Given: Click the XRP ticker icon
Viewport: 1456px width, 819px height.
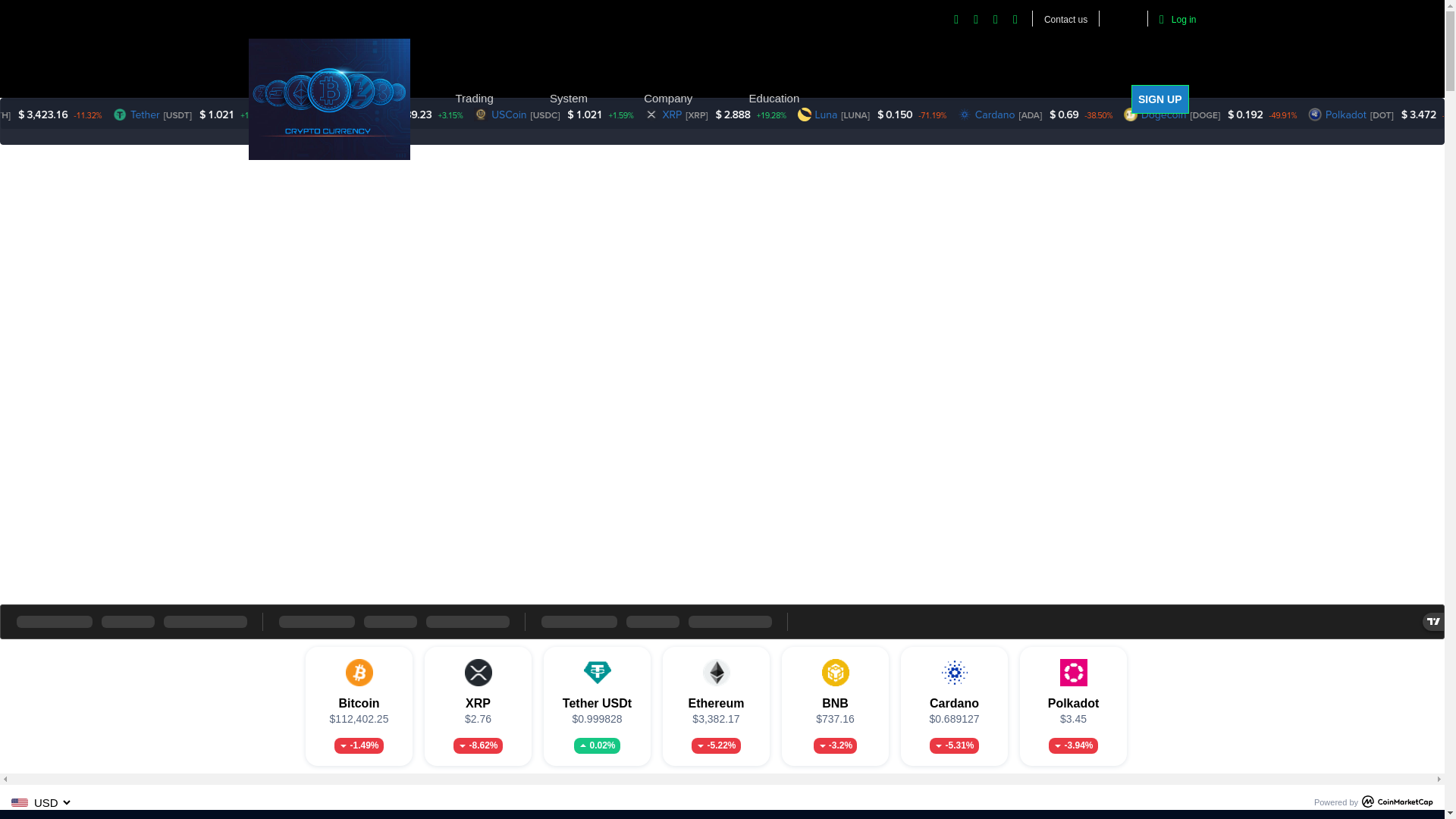Looking at the screenshot, I should pyautogui.click(x=651, y=115).
